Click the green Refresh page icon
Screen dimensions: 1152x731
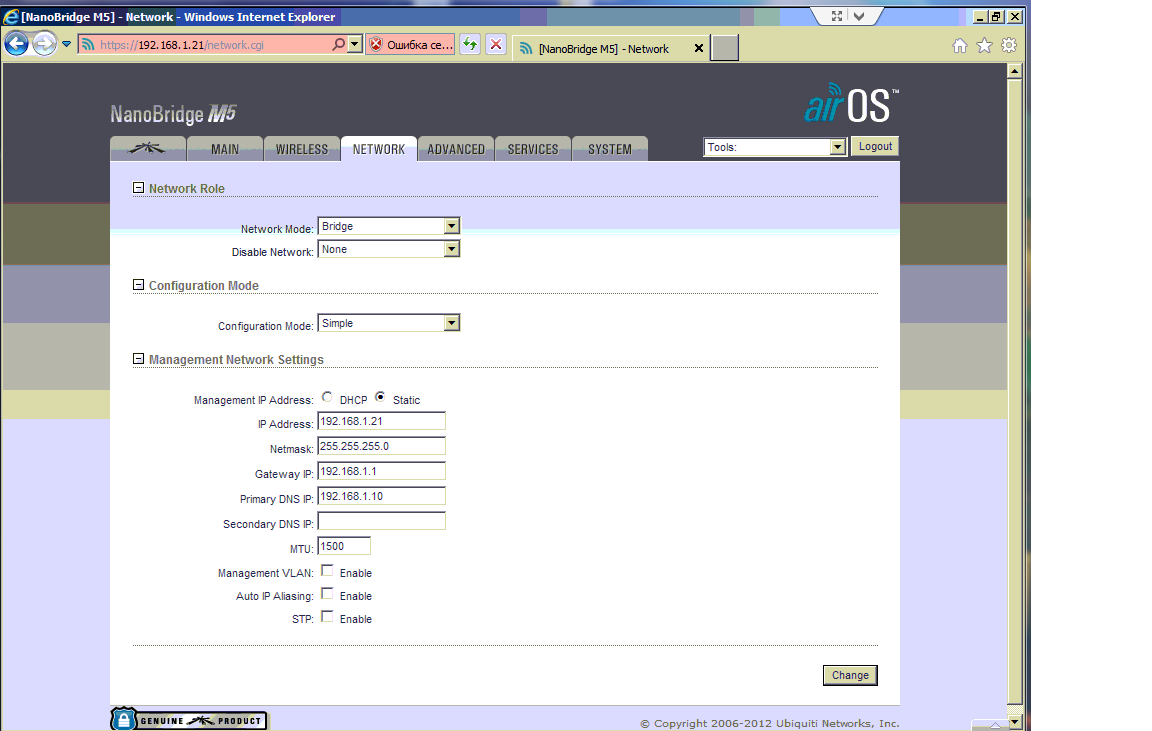click(x=470, y=45)
